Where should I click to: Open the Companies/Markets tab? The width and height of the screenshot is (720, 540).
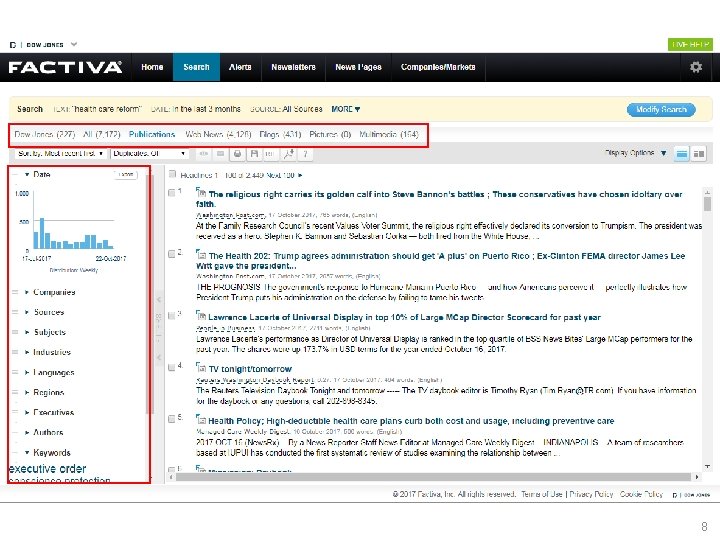point(438,67)
